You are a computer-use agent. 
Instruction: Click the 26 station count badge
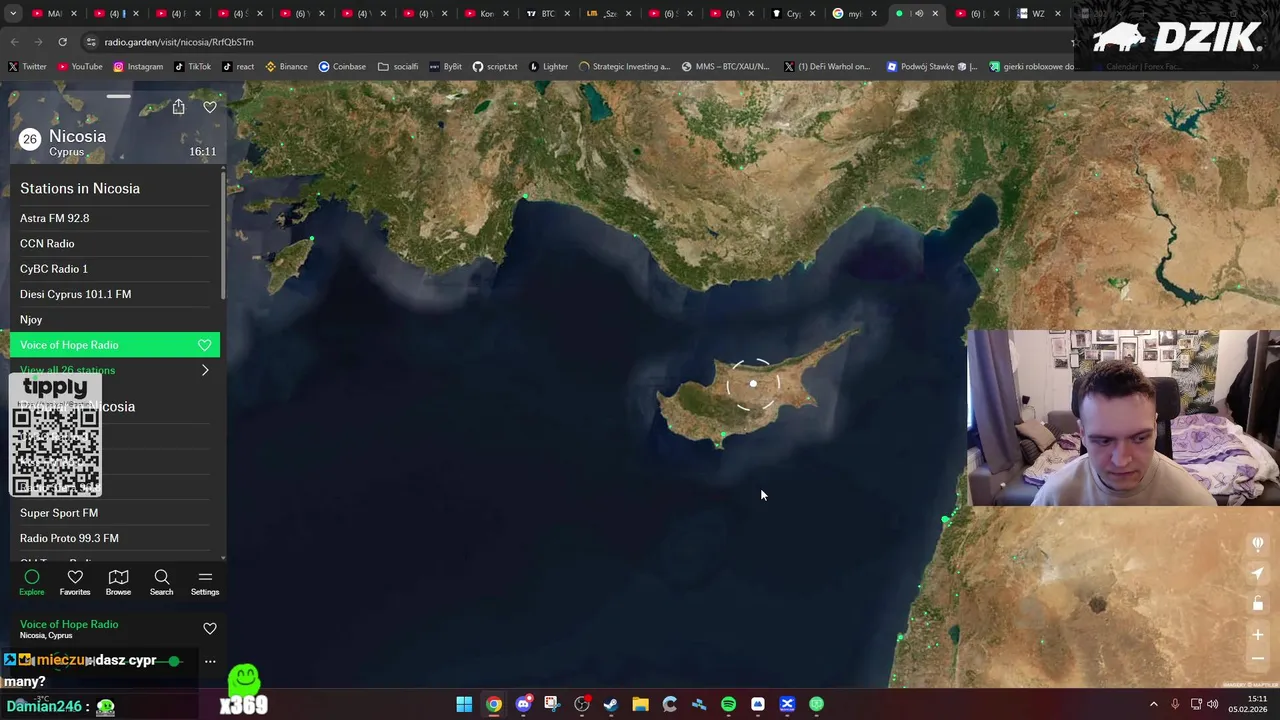pyautogui.click(x=30, y=140)
